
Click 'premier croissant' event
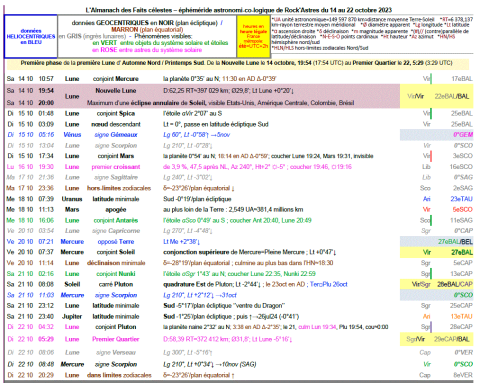click(116, 167)
